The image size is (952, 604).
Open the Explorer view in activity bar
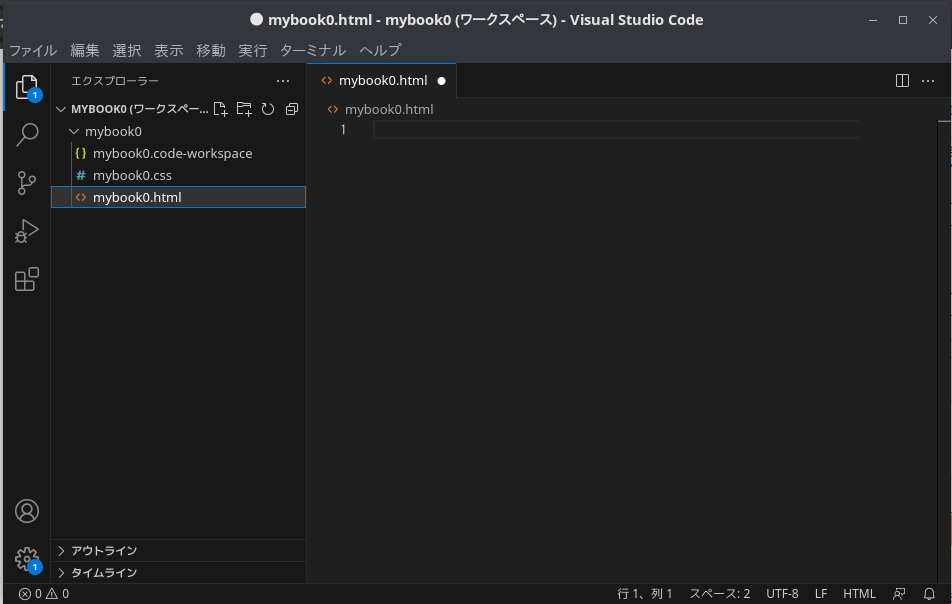(x=27, y=87)
